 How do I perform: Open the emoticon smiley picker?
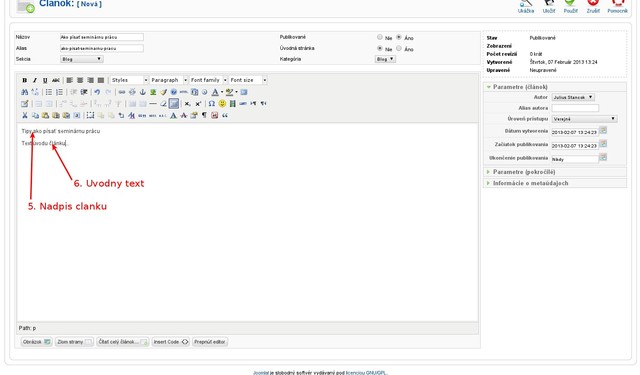[222, 104]
